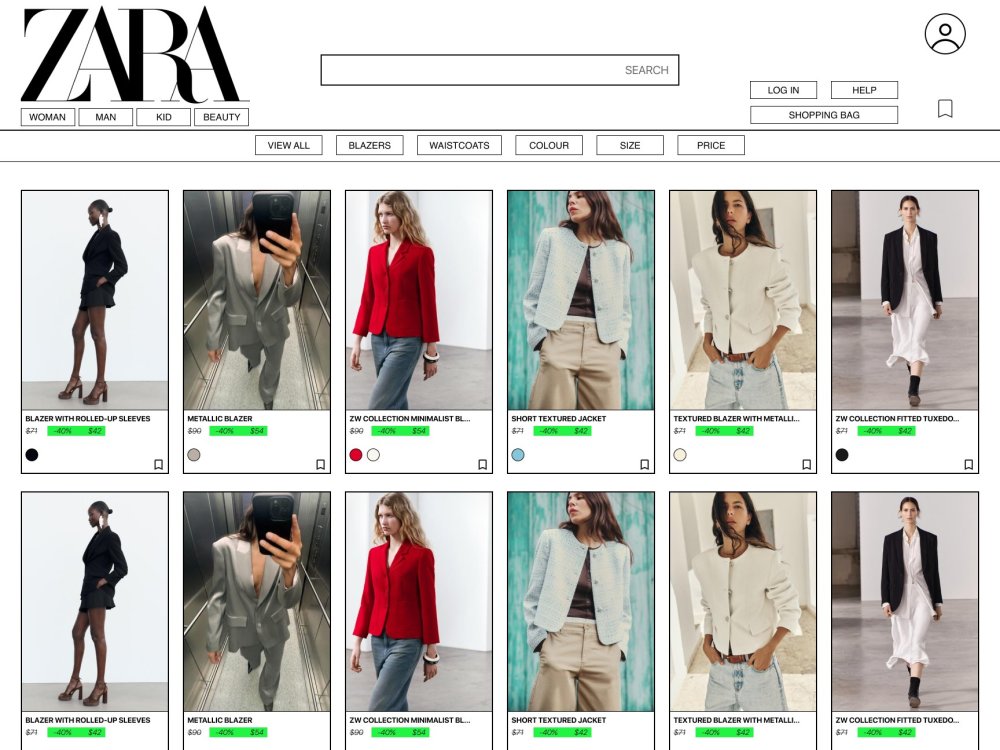Click second-row 'ZW COLLECTION FITTED TUXEDO...' title
Viewport: 1000px width, 750px height.
[x=897, y=721]
